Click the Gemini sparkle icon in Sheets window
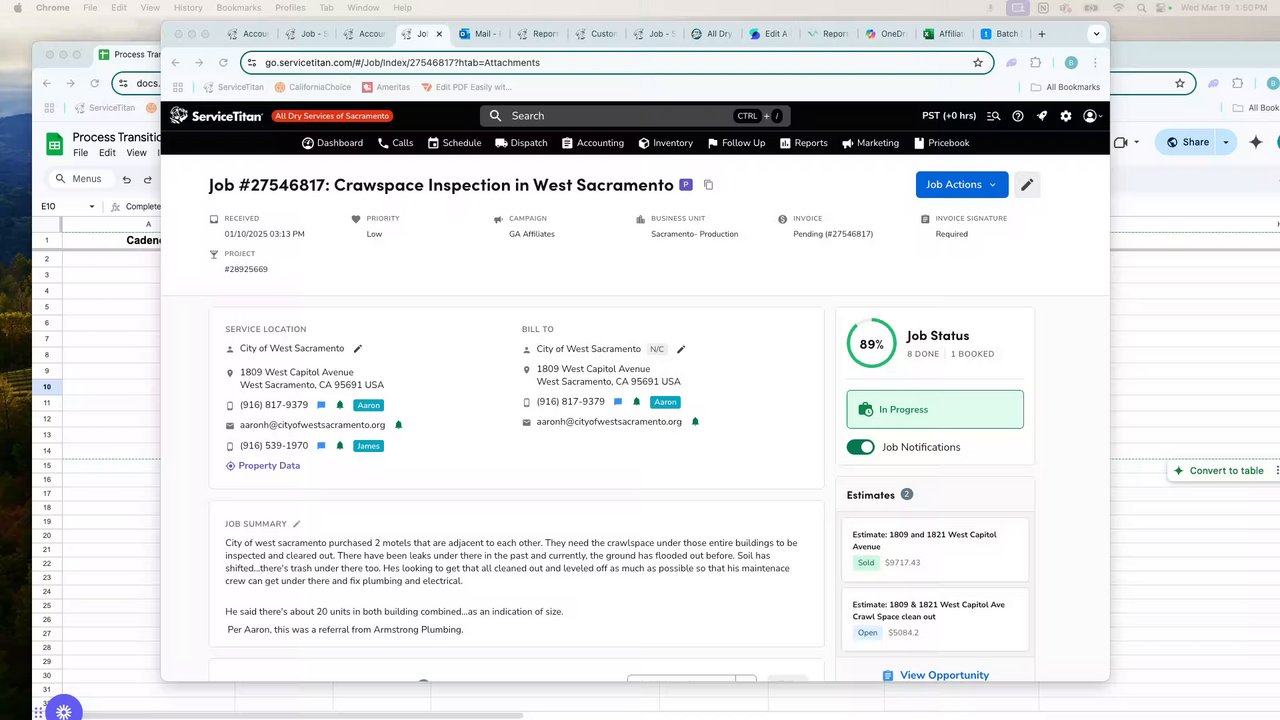The width and height of the screenshot is (1280, 720). pyautogui.click(x=1256, y=142)
